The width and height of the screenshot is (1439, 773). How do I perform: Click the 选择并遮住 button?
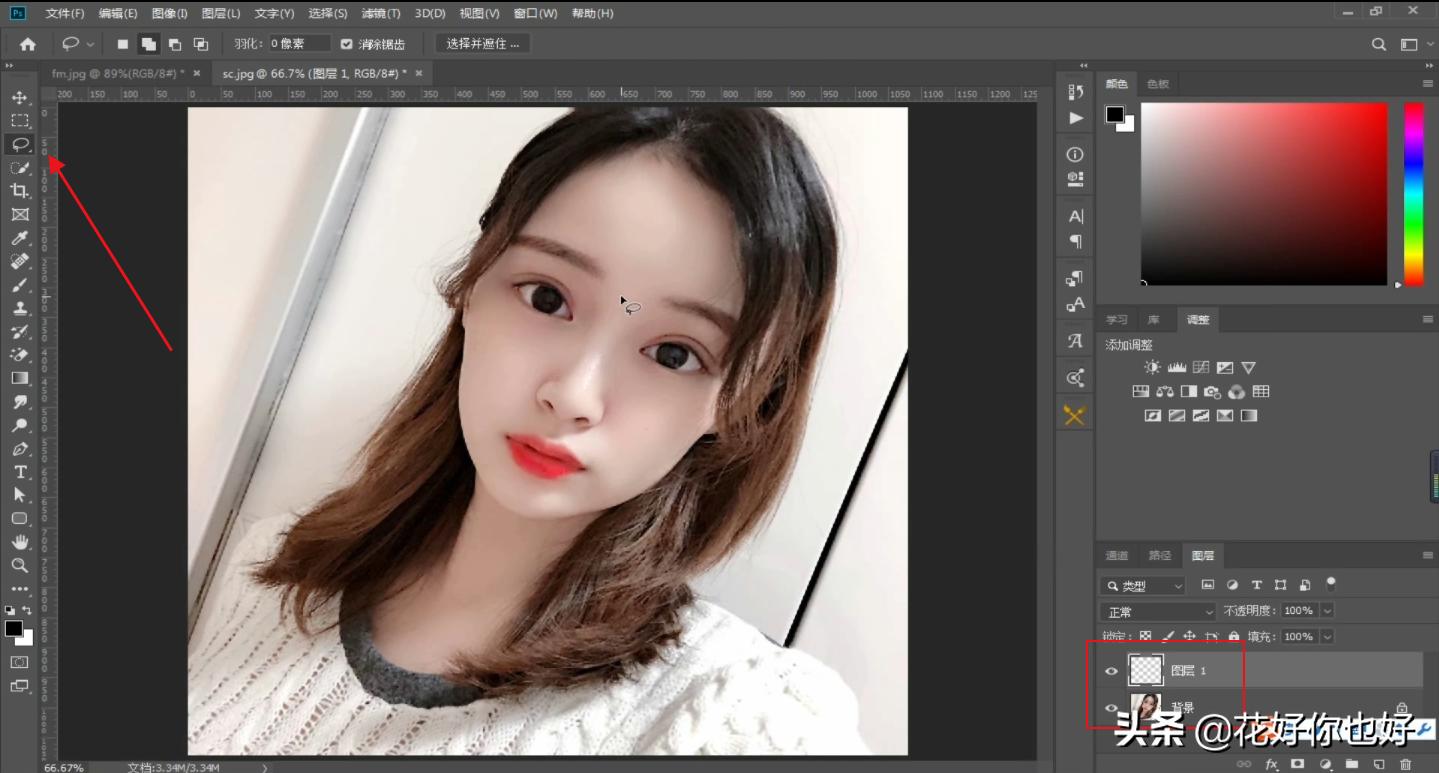[481, 43]
